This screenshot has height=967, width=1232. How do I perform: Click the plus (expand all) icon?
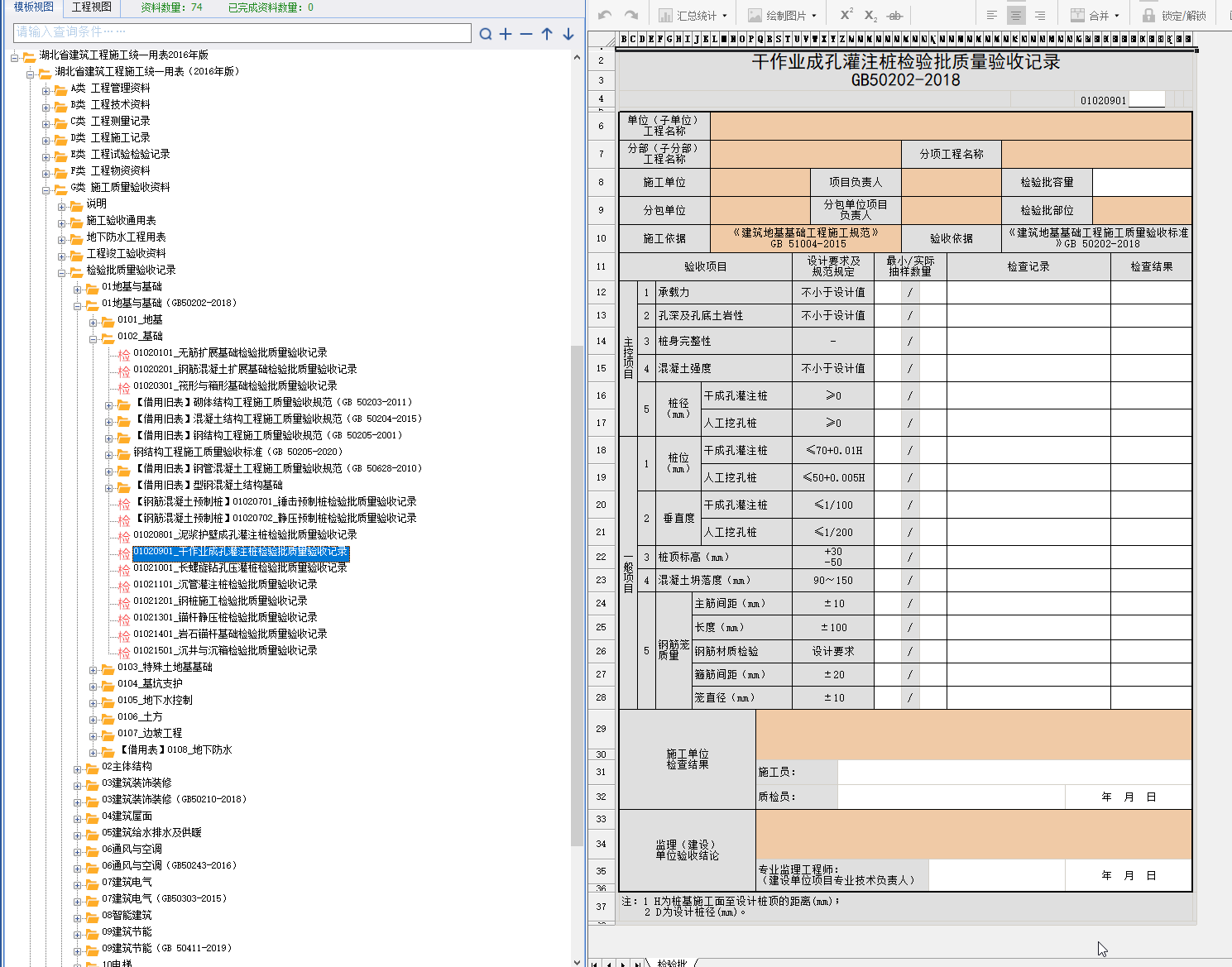coord(506,34)
